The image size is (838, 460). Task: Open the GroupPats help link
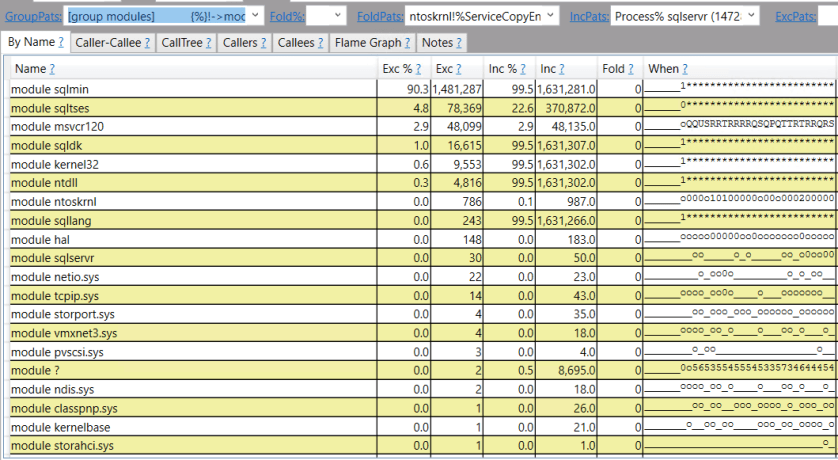[x=33, y=17]
